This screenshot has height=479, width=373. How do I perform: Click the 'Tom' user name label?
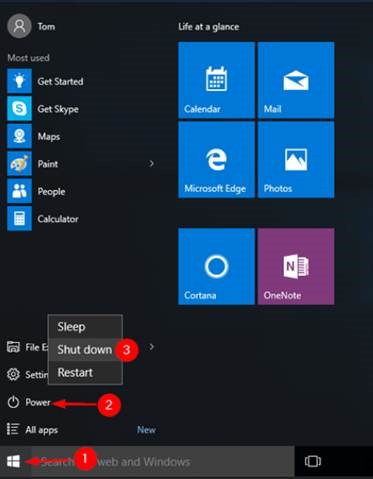pos(46,26)
